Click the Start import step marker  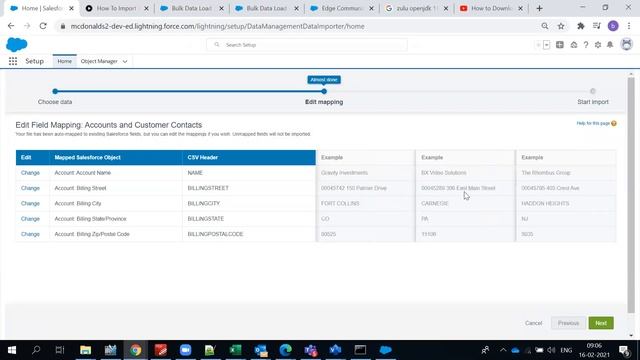593,91
